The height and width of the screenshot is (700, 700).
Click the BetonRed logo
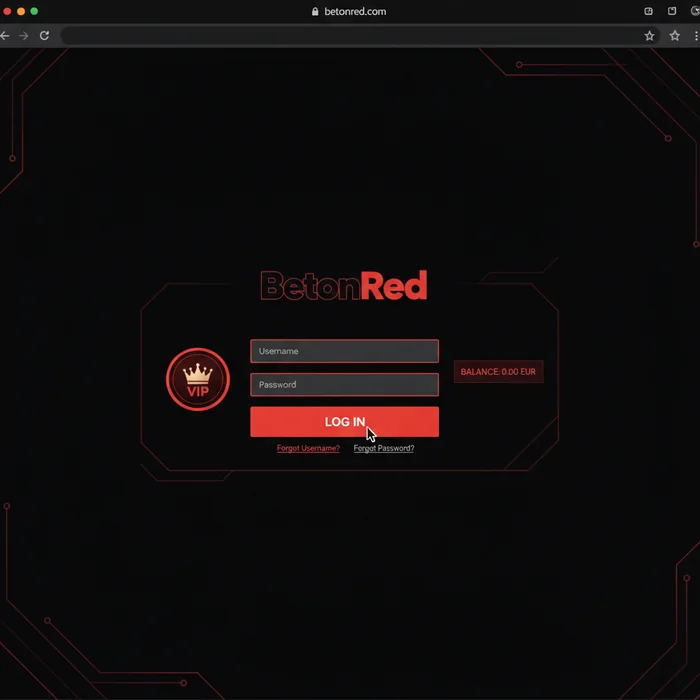[344, 285]
